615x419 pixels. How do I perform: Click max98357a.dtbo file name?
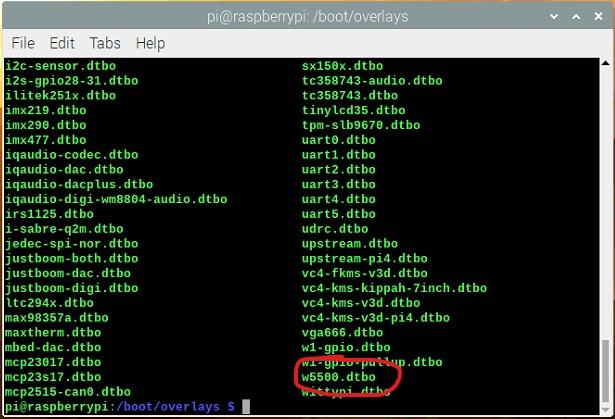click(57, 318)
